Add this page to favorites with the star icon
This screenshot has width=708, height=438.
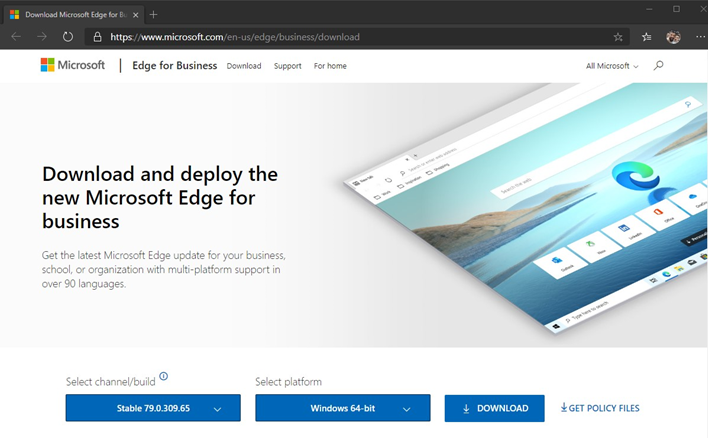point(618,37)
